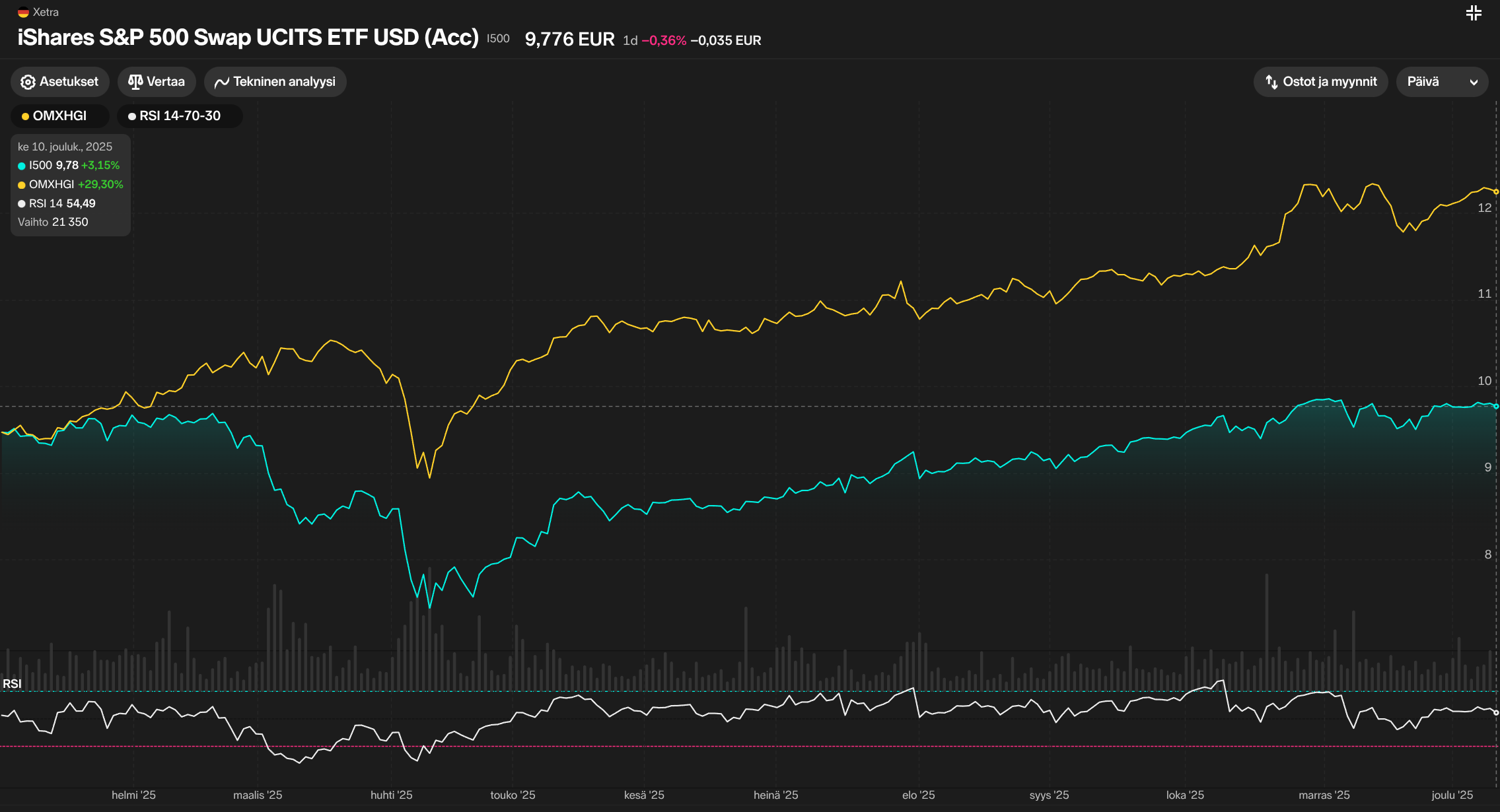
Task: Click the I500 ticker symbol label
Action: click(x=498, y=38)
